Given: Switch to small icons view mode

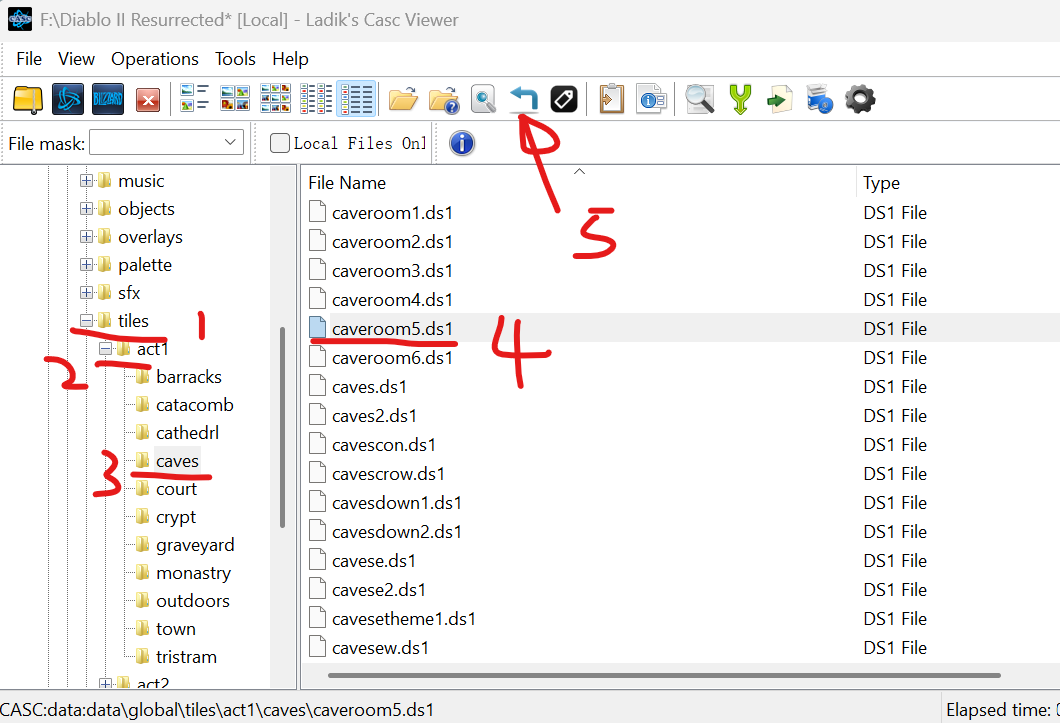Looking at the screenshot, I should tap(275, 99).
